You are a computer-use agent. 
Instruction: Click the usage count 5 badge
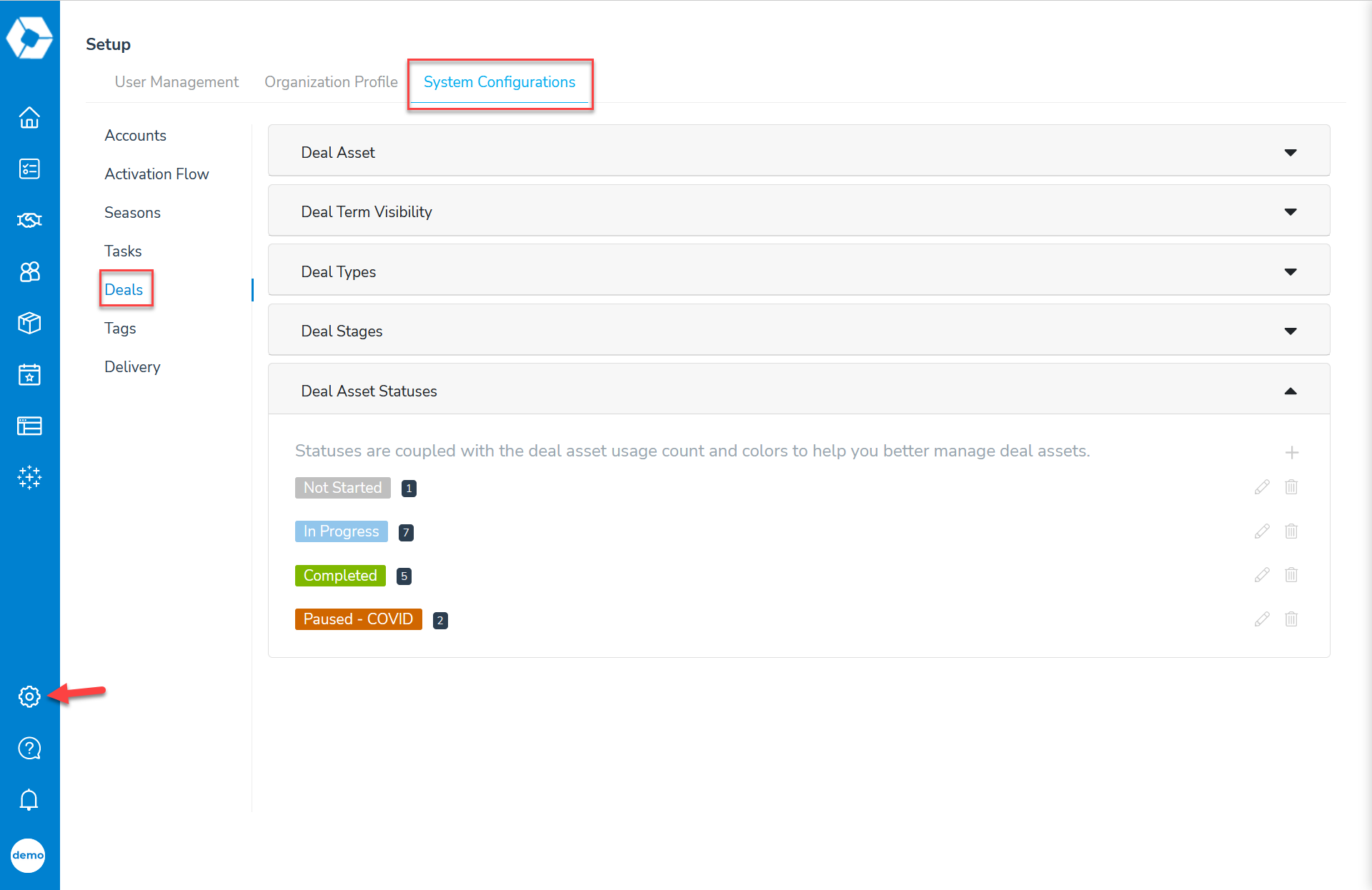click(x=404, y=576)
